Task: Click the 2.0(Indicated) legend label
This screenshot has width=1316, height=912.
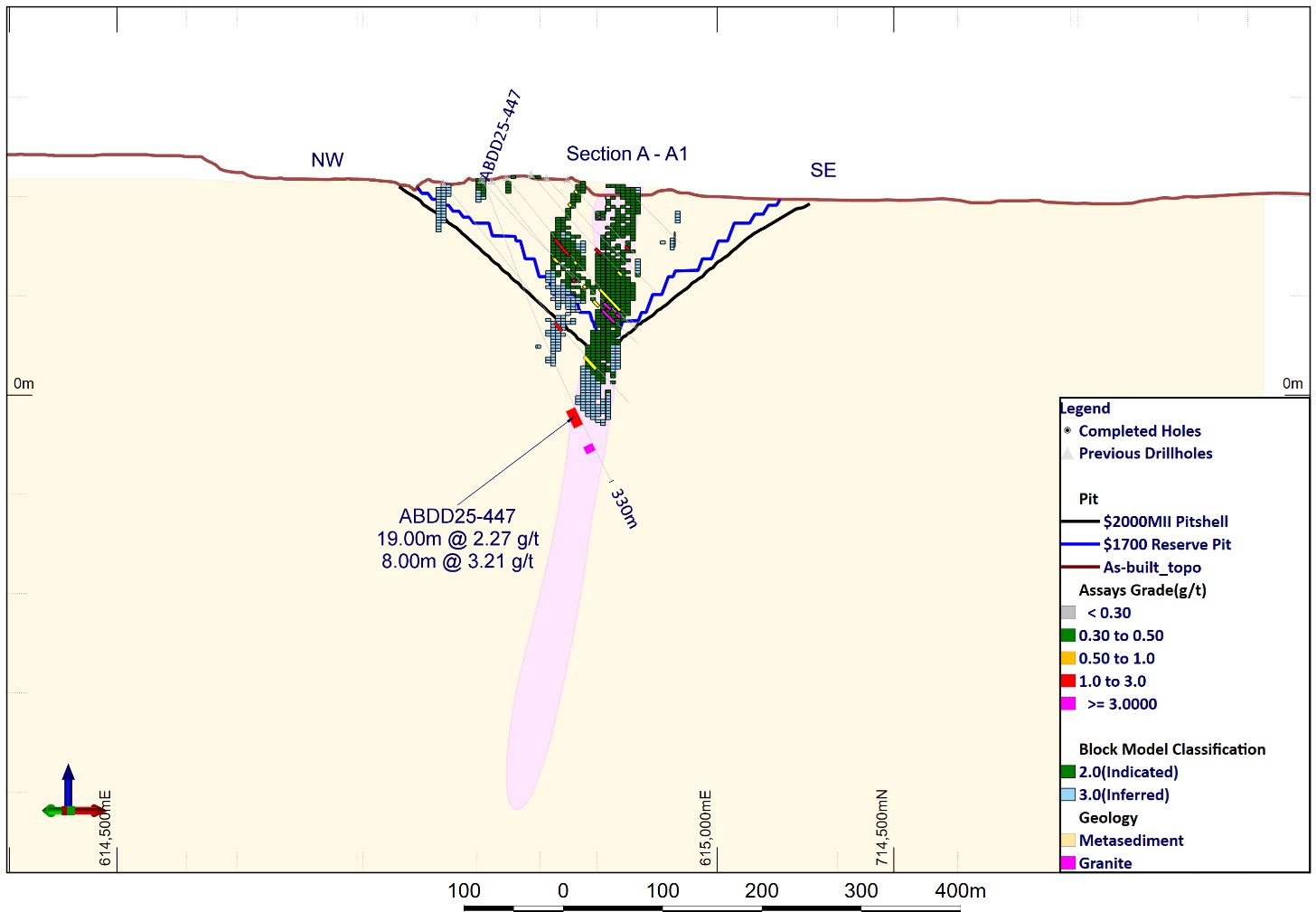Action: 1128,772
